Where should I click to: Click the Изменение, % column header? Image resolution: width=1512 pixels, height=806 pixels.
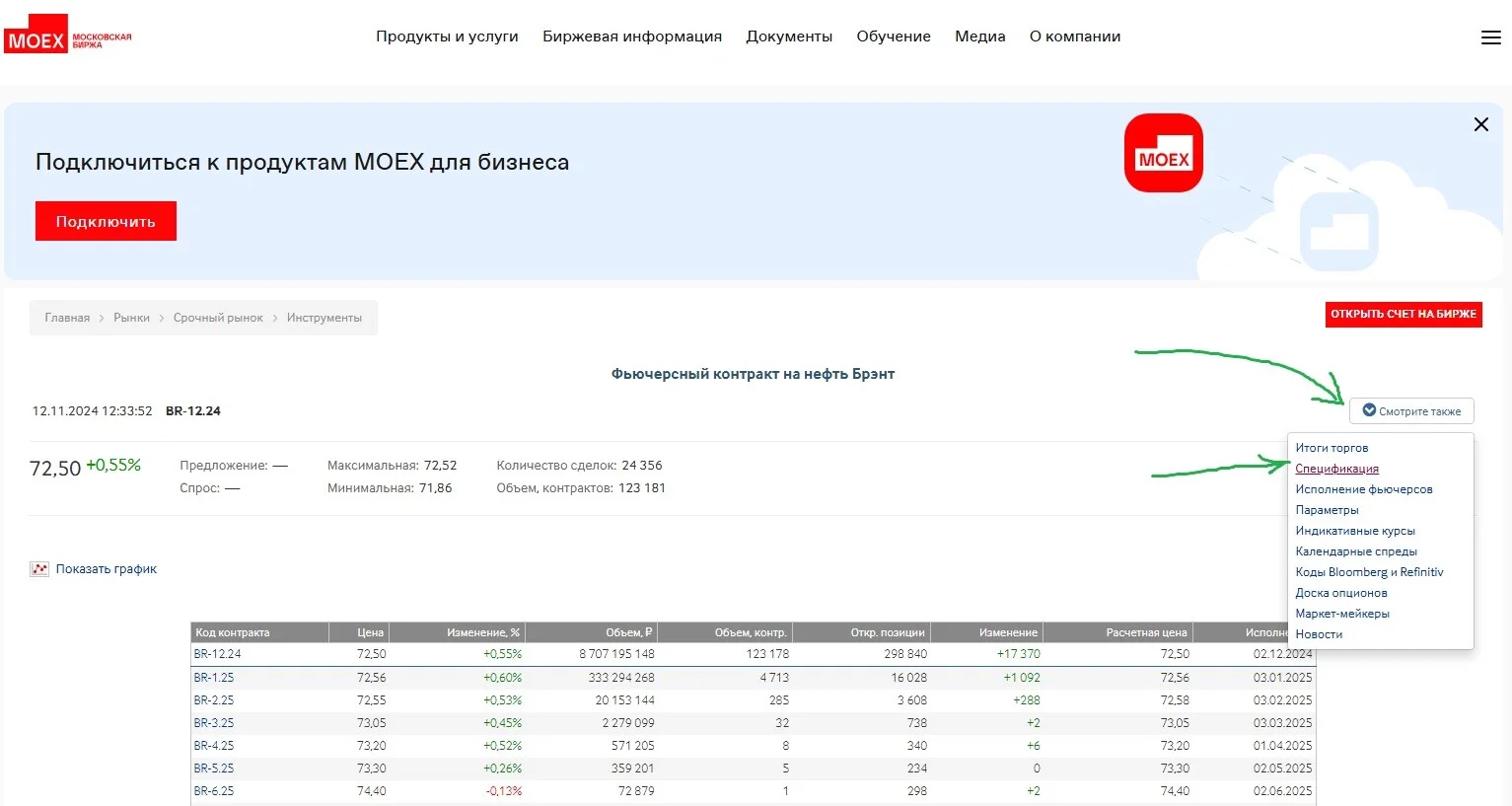(x=457, y=632)
